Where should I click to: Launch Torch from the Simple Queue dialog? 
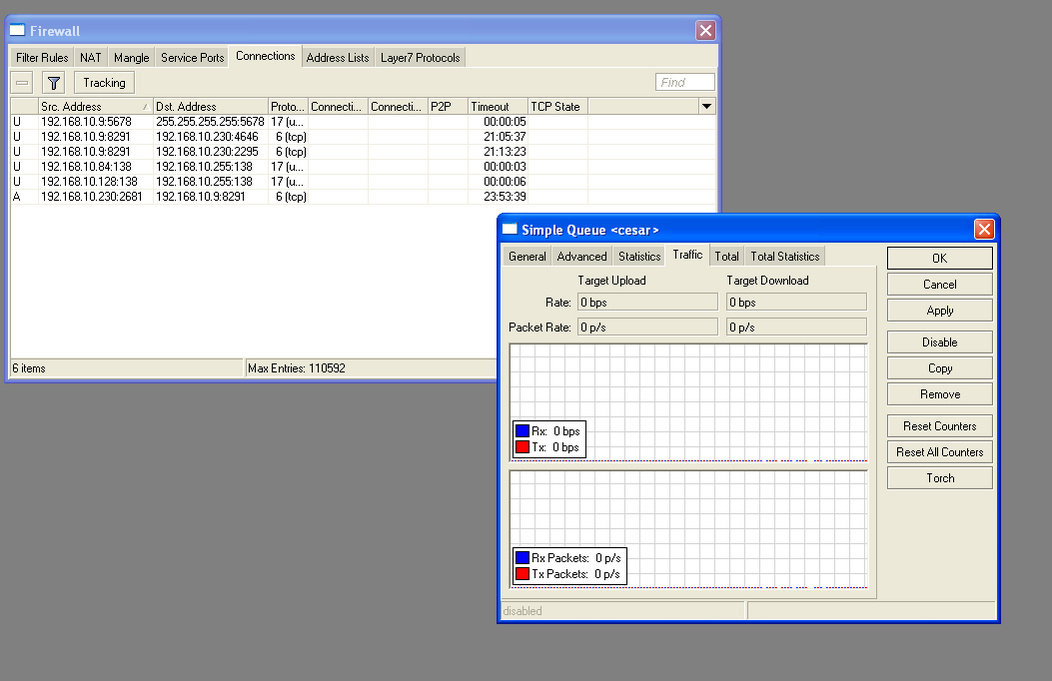click(939, 478)
